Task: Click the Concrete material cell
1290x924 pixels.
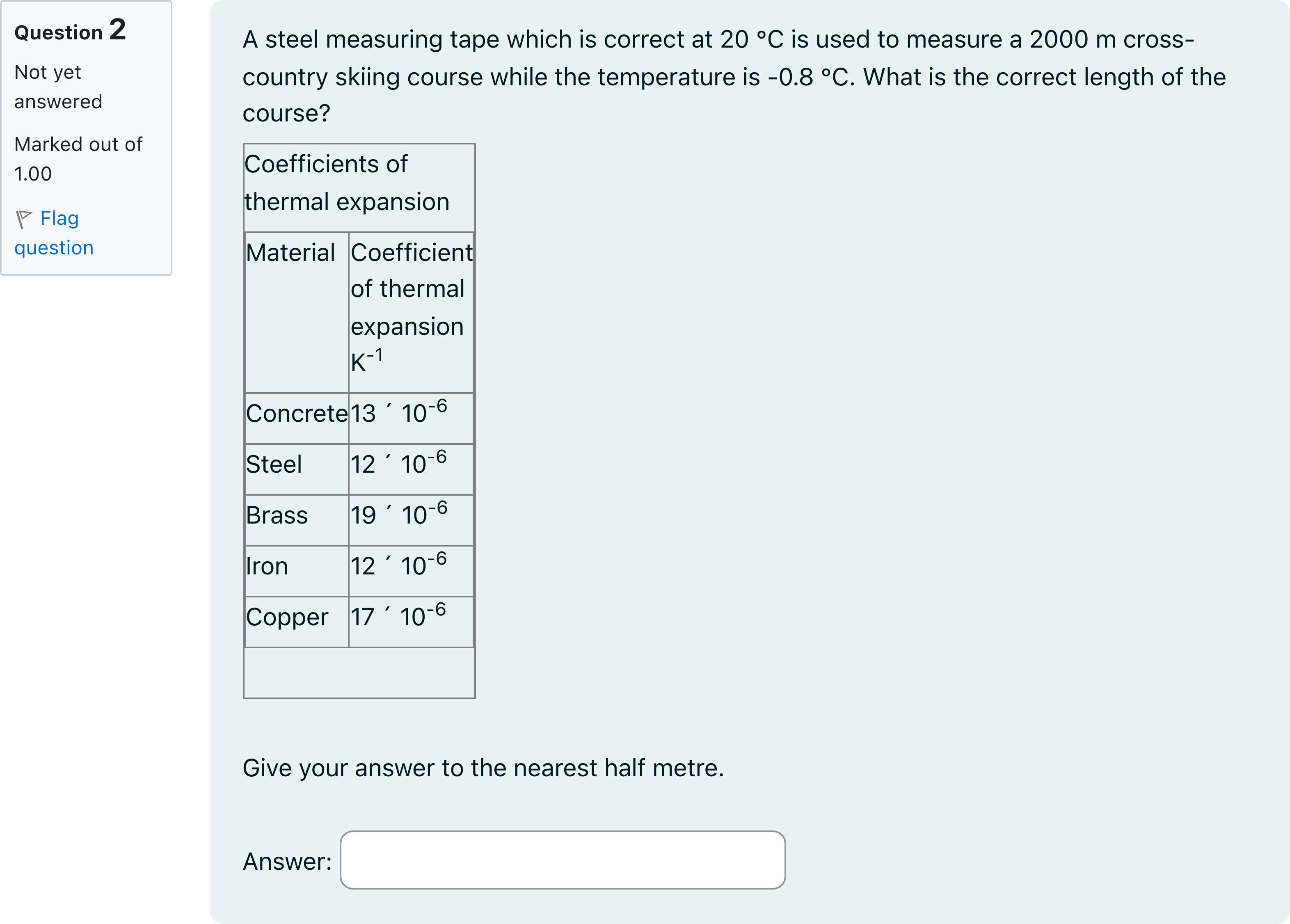Action: (x=297, y=419)
